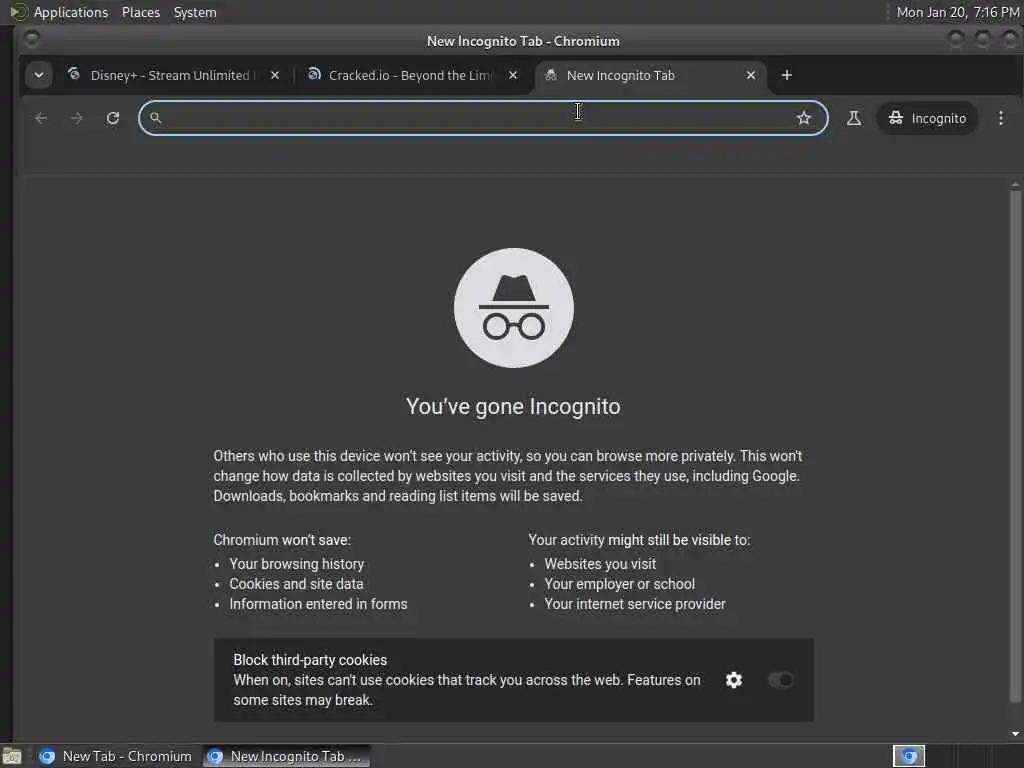Open a new tab with plus icon
This screenshot has width=1024, height=768.
pyautogui.click(x=787, y=75)
